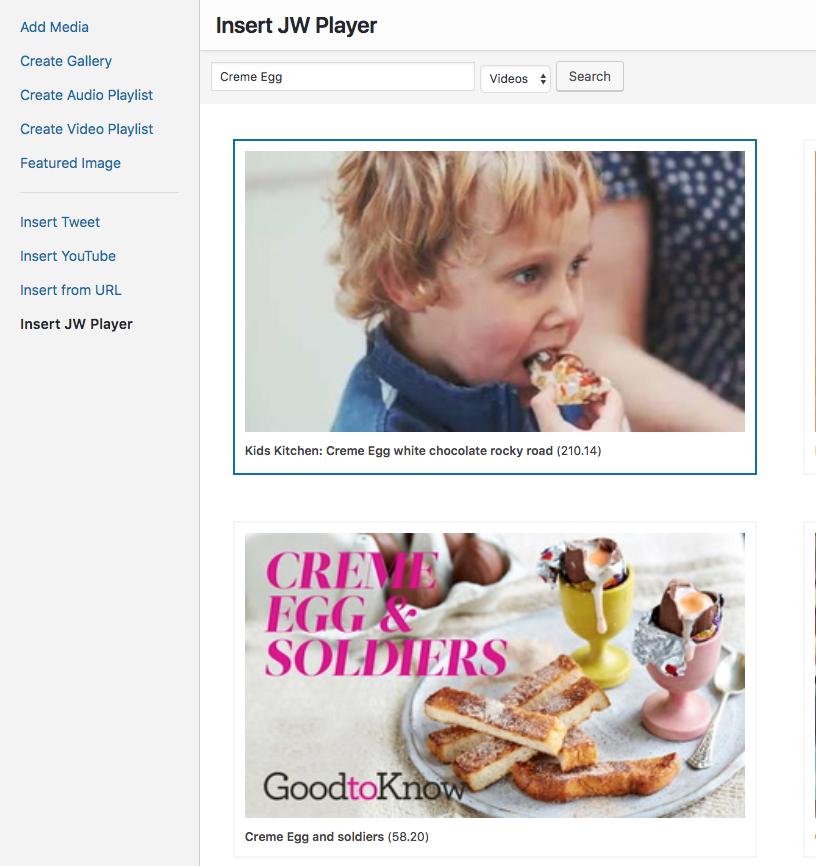
Task: Open Insert YouTube panel
Action: (x=68, y=256)
